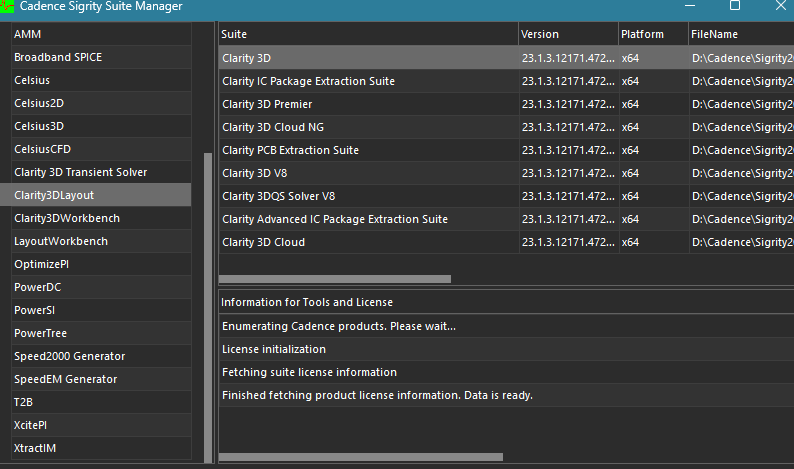
Task: Click the Information for Tools and License header
Action: 506,302
